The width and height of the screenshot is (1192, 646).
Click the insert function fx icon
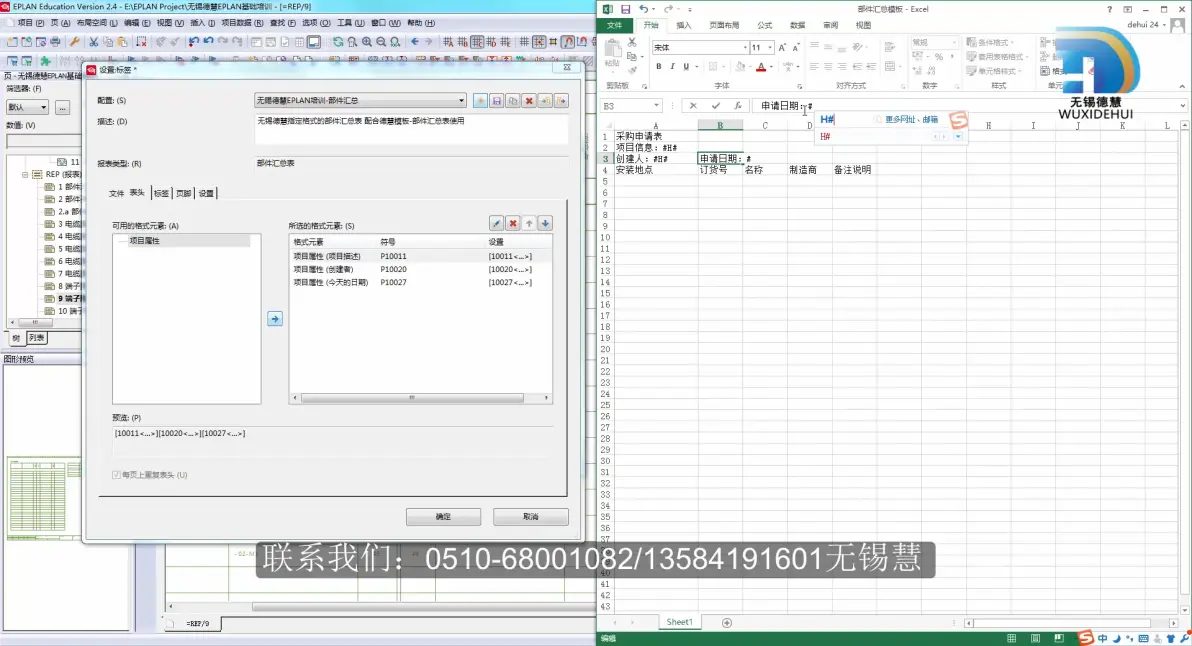[737, 106]
